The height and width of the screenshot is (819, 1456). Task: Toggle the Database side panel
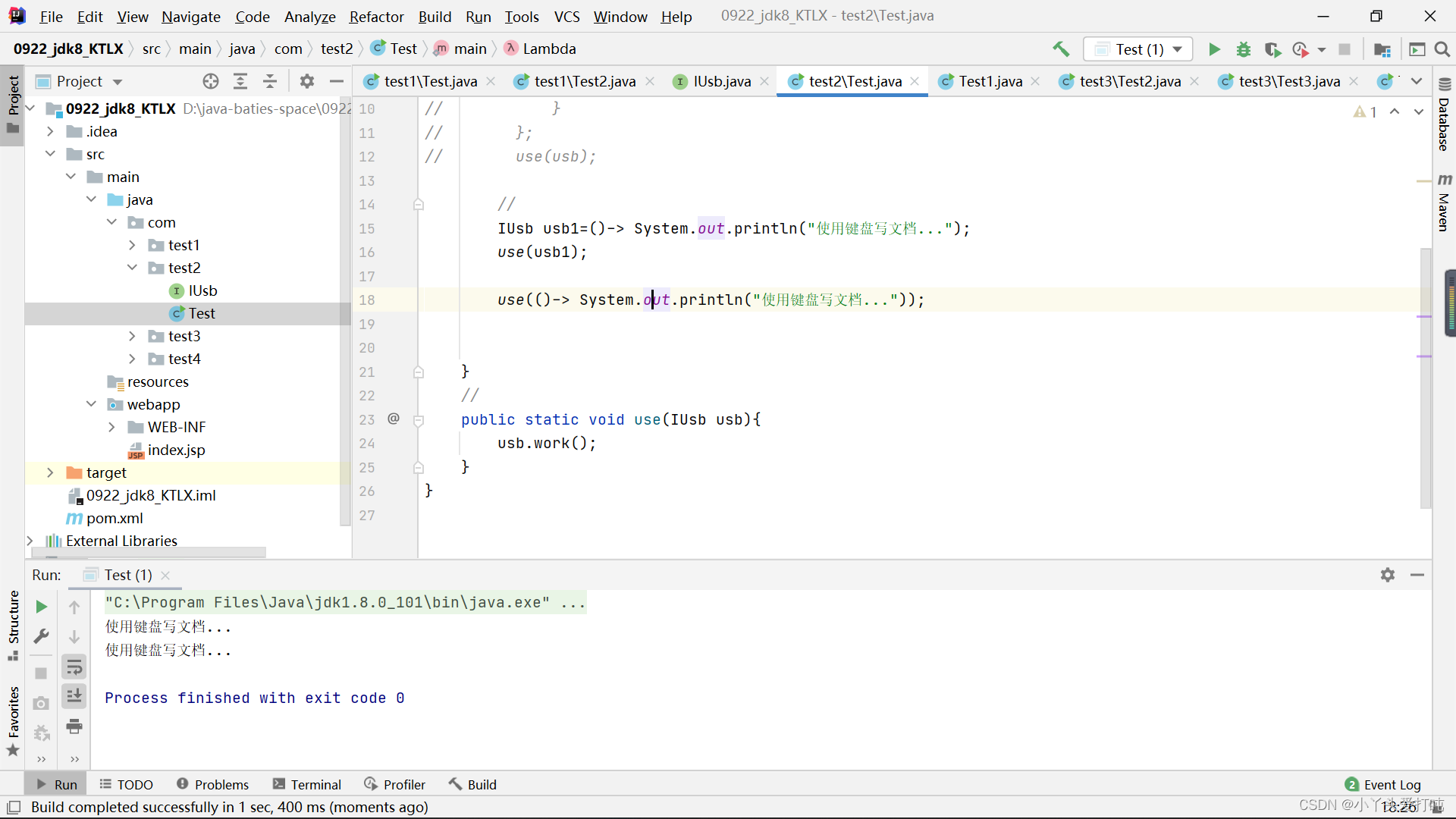pos(1444,115)
